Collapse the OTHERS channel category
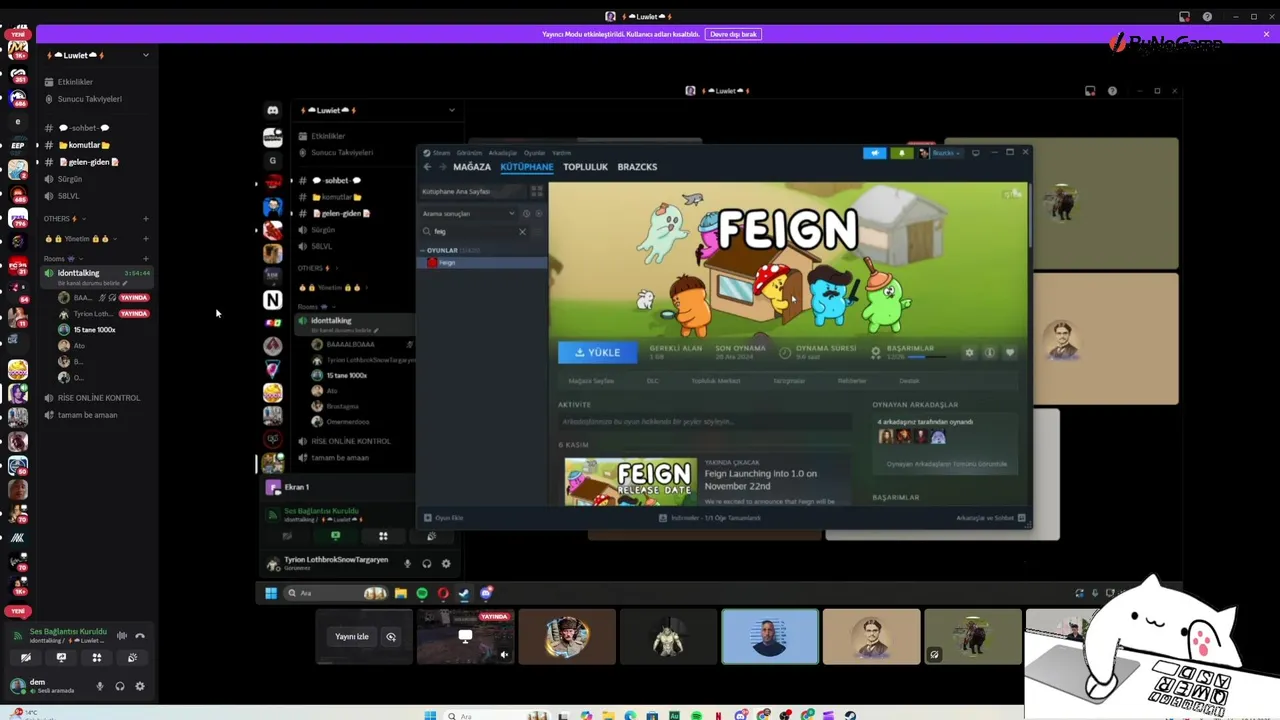The image size is (1280, 720). click(64, 218)
